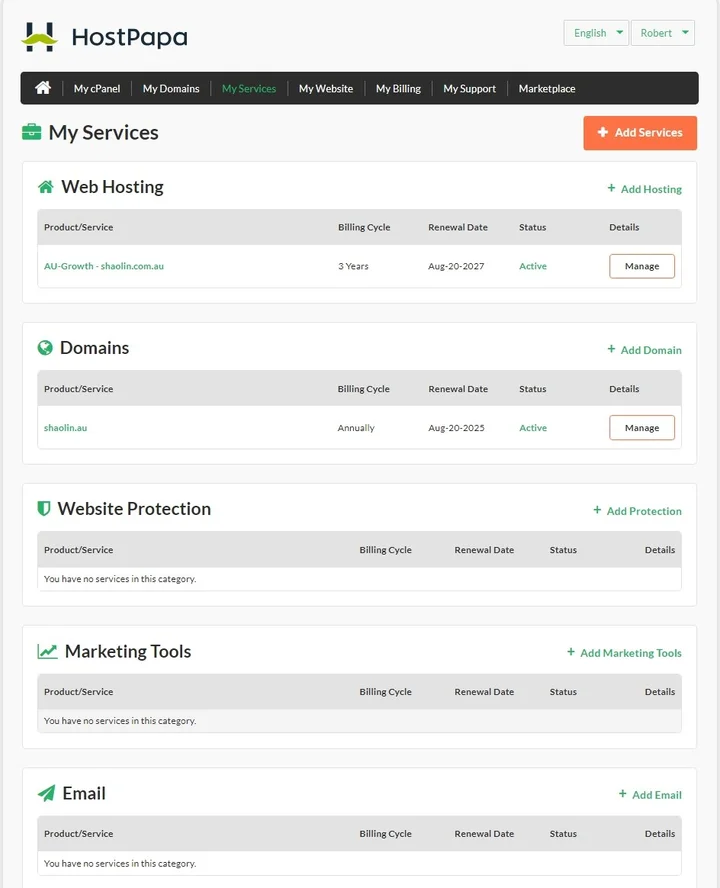The image size is (720, 888).
Task: Click the globe icon beside Domains
Action: coord(45,348)
